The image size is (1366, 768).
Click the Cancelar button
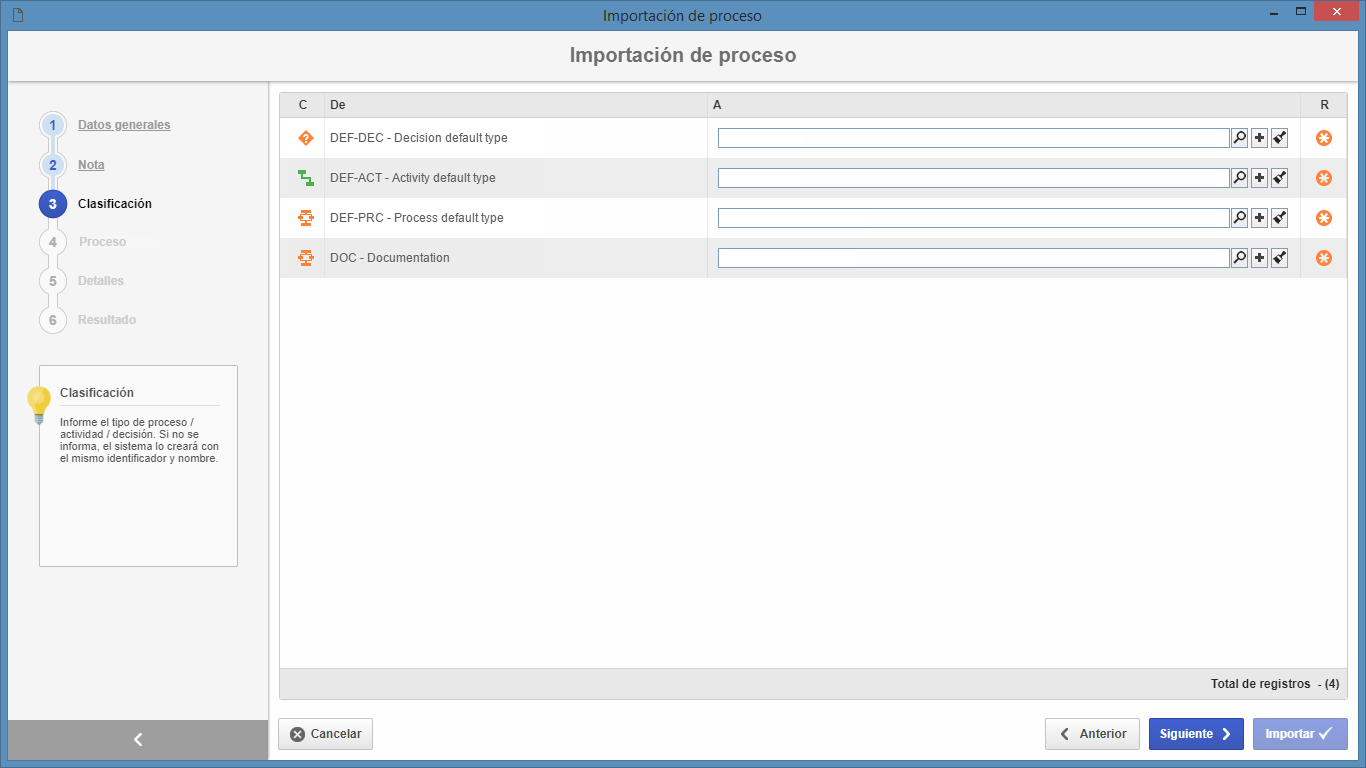[x=326, y=734]
